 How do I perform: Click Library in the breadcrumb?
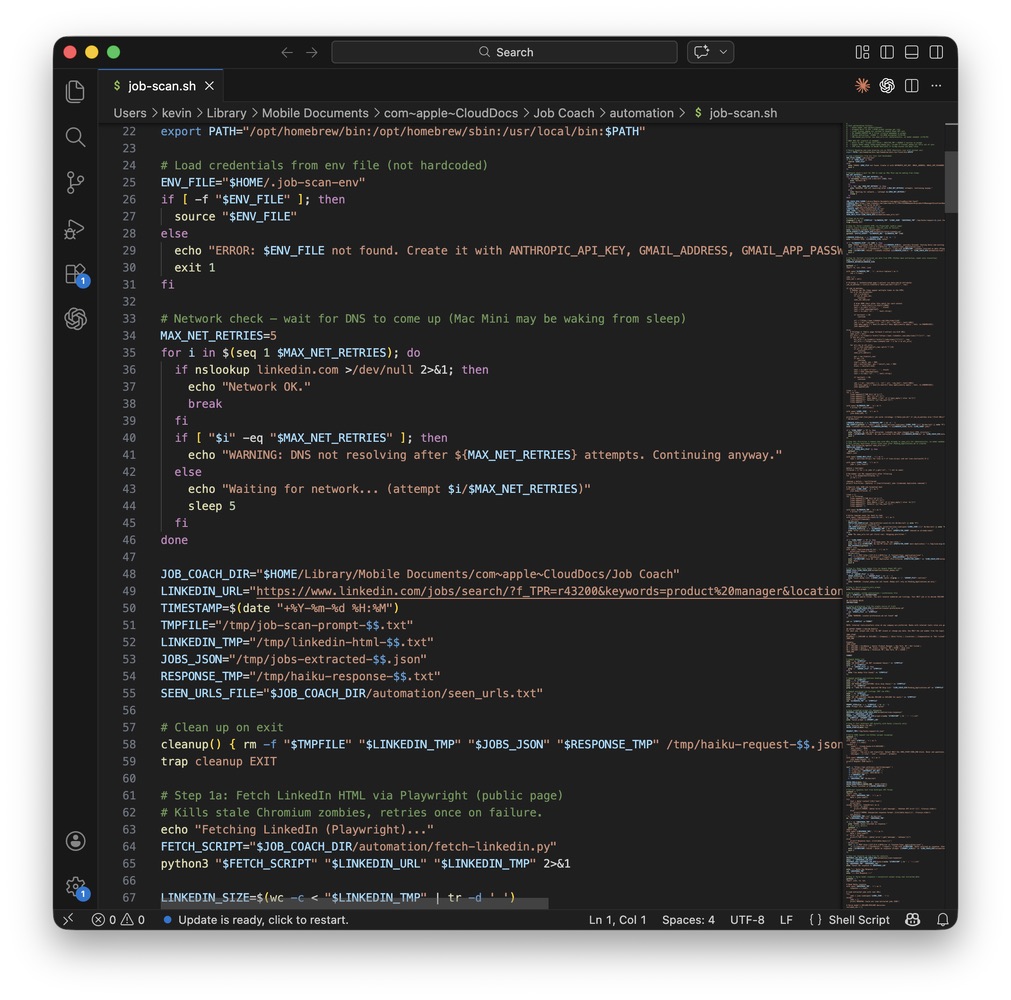click(x=226, y=113)
